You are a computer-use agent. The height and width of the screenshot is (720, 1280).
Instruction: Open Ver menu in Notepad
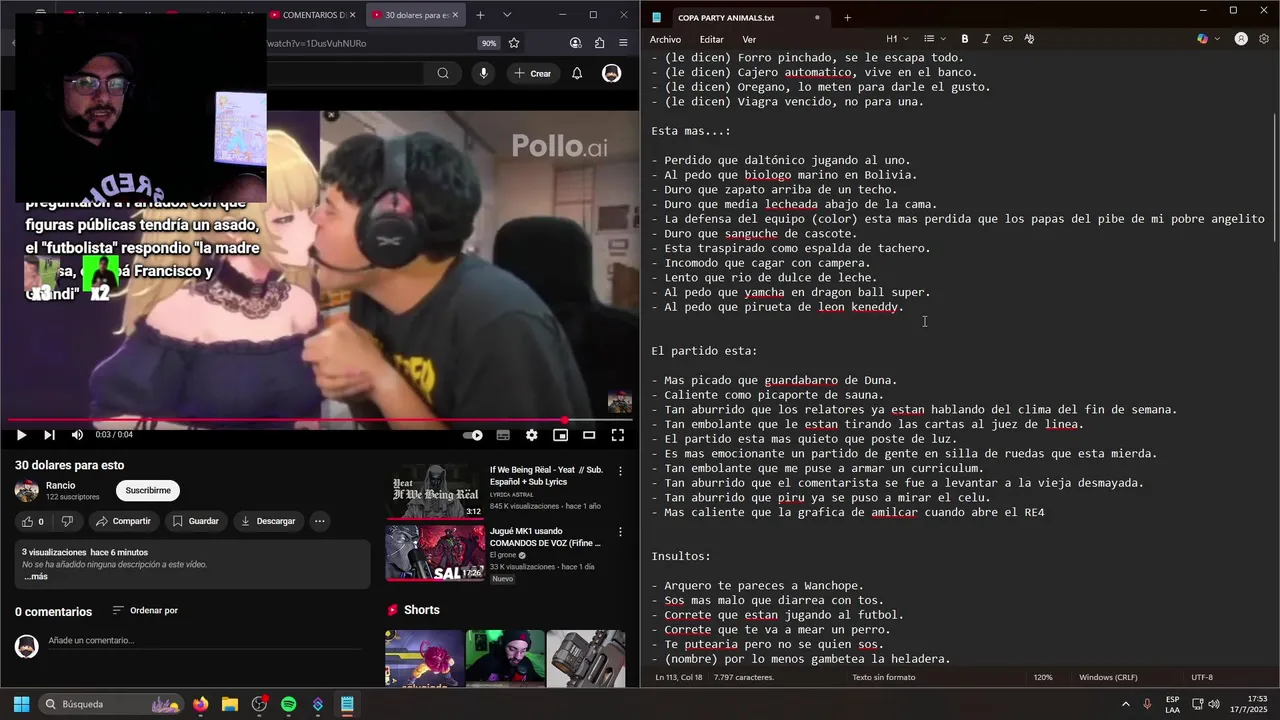(x=749, y=39)
